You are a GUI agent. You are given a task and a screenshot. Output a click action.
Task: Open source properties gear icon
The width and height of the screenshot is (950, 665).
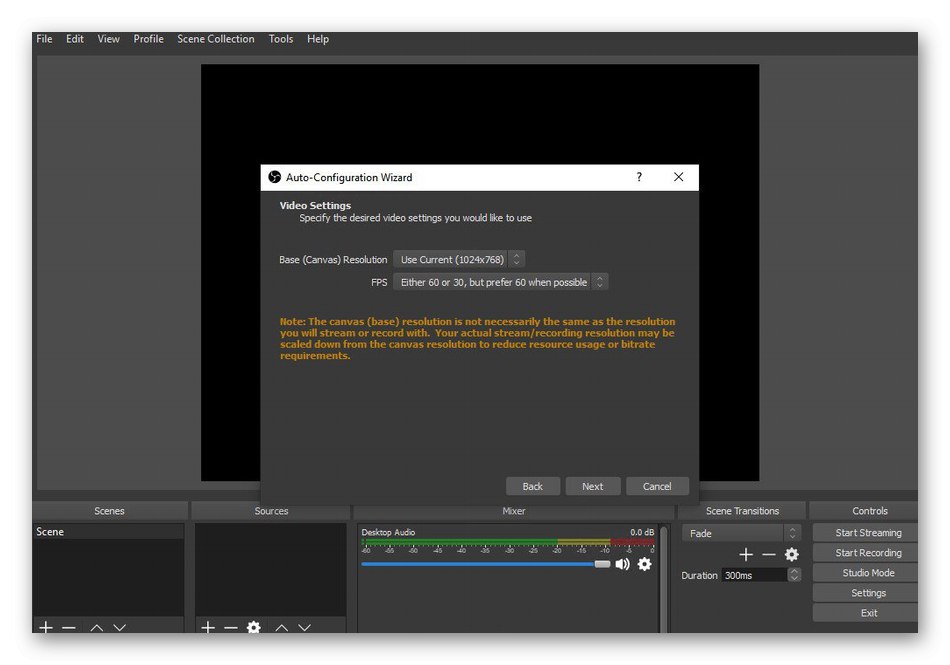pyautogui.click(x=254, y=627)
